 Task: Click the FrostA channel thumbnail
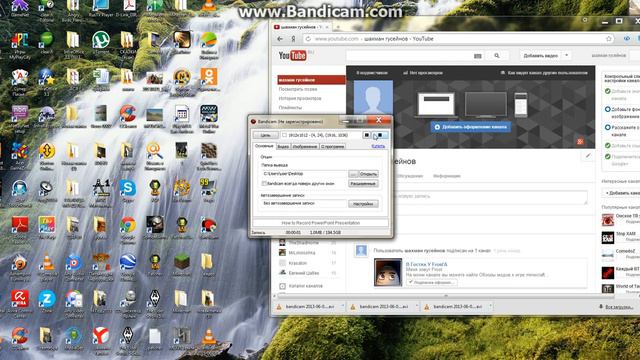tap(388, 272)
